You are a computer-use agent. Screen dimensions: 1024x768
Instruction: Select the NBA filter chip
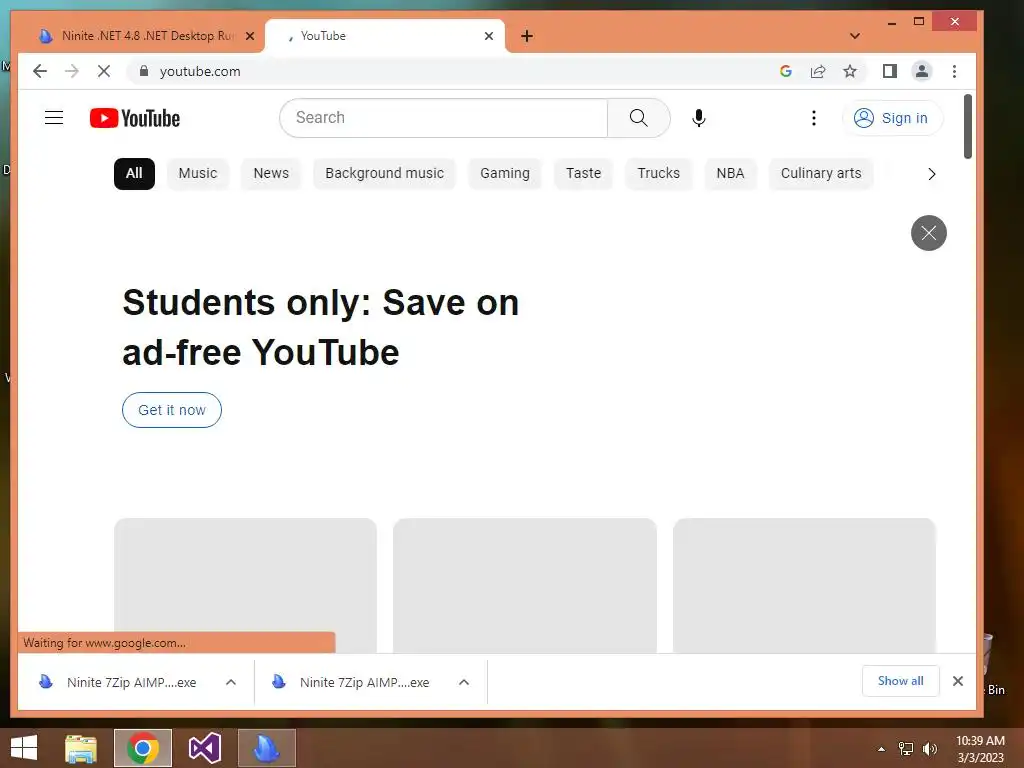730,173
